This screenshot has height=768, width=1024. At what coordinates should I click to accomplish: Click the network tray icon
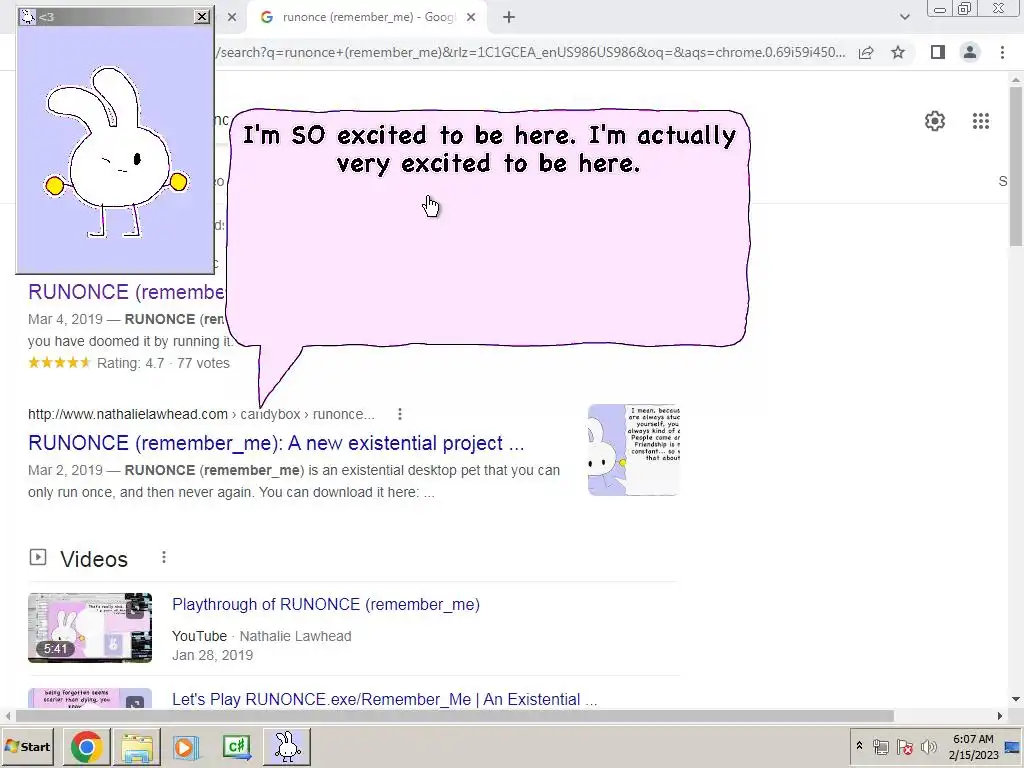(881, 746)
